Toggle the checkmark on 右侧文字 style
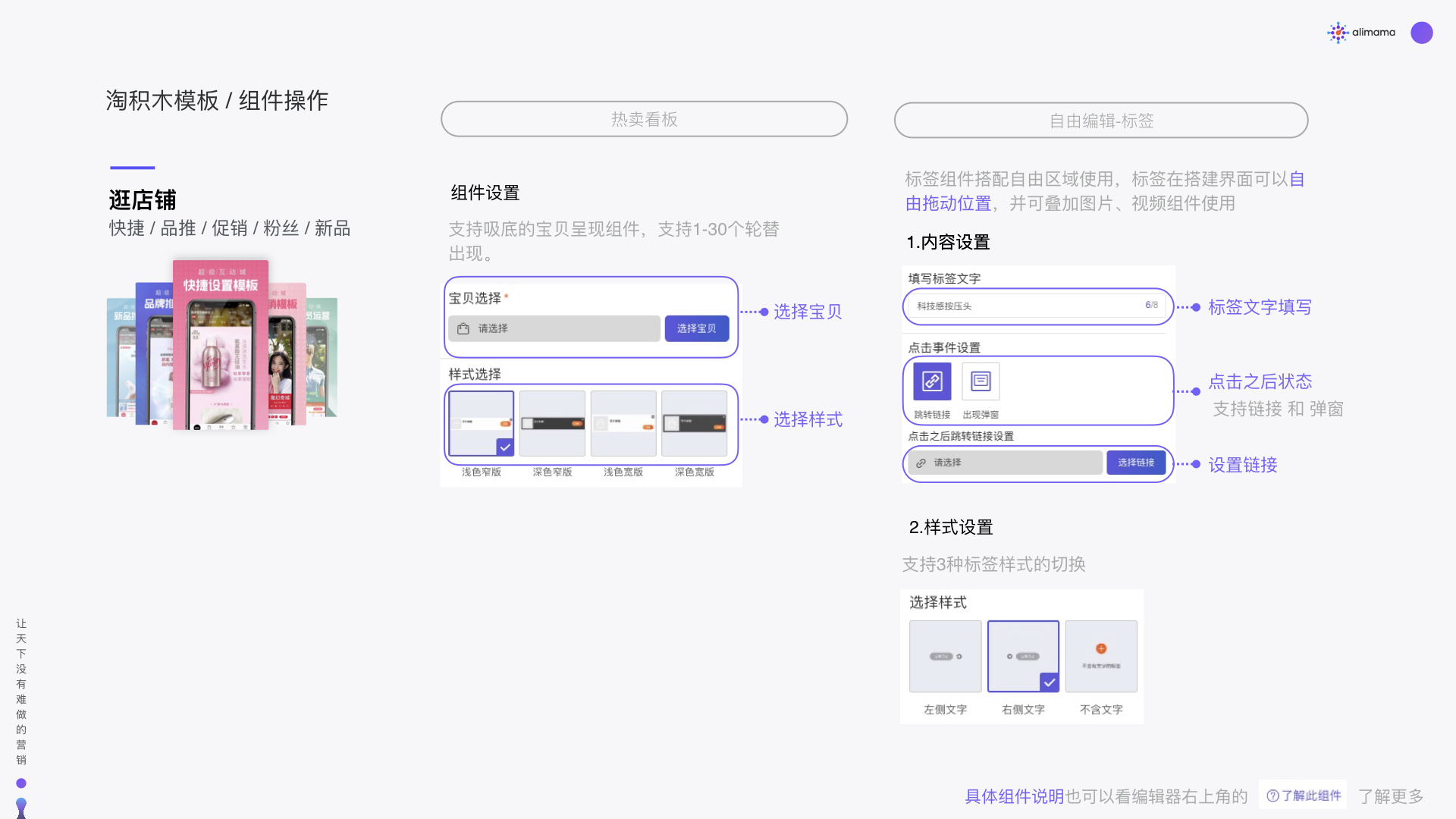The width and height of the screenshot is (1456, 819). pyautogui.click(x=1050, y=682)
